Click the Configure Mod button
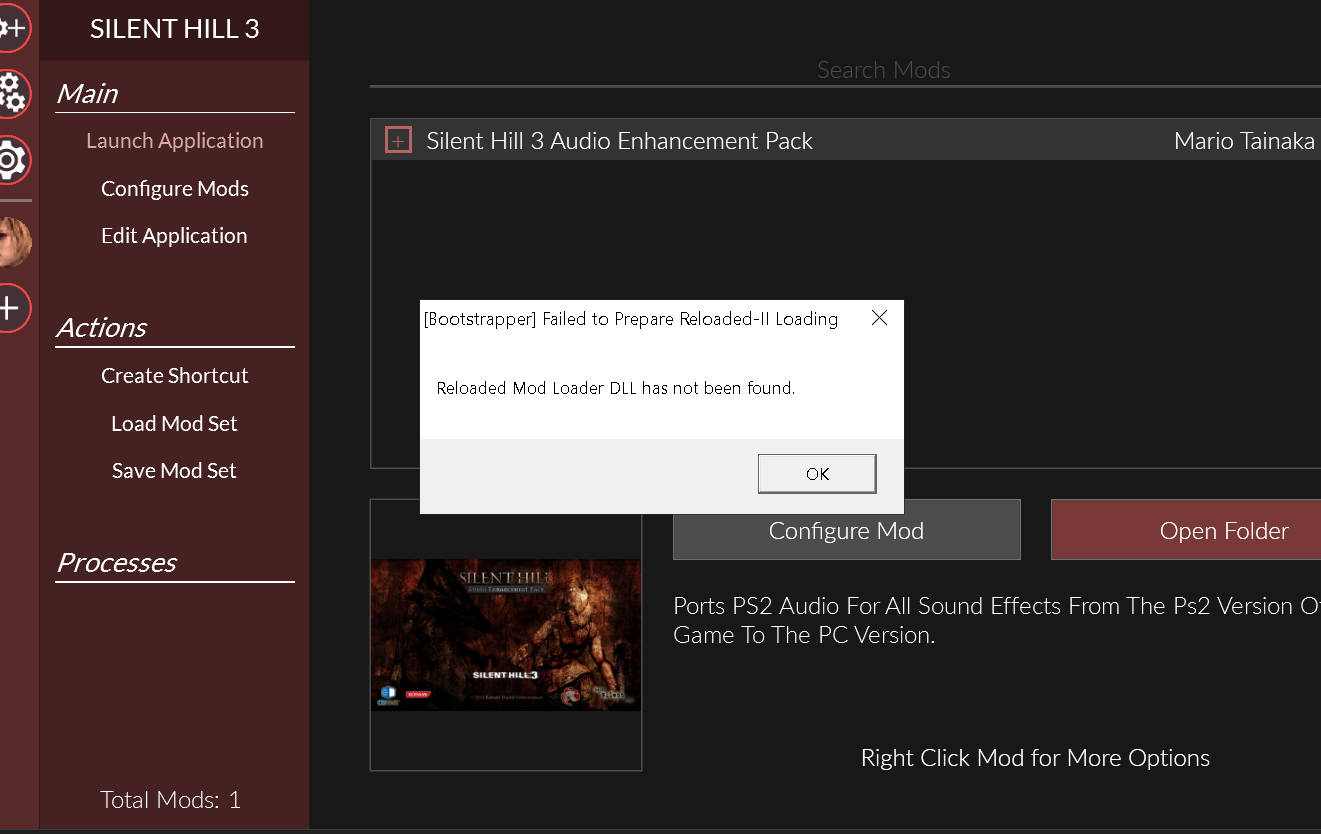 tap(846, 530)
